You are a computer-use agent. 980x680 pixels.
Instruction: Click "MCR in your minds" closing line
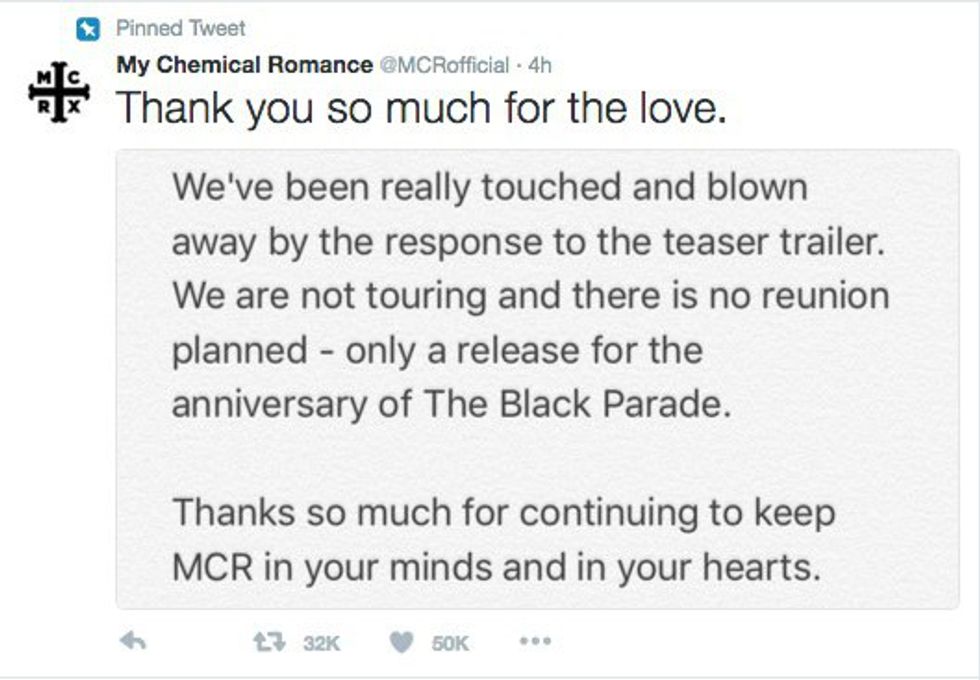pyautogui.click(x=496, y=567)
